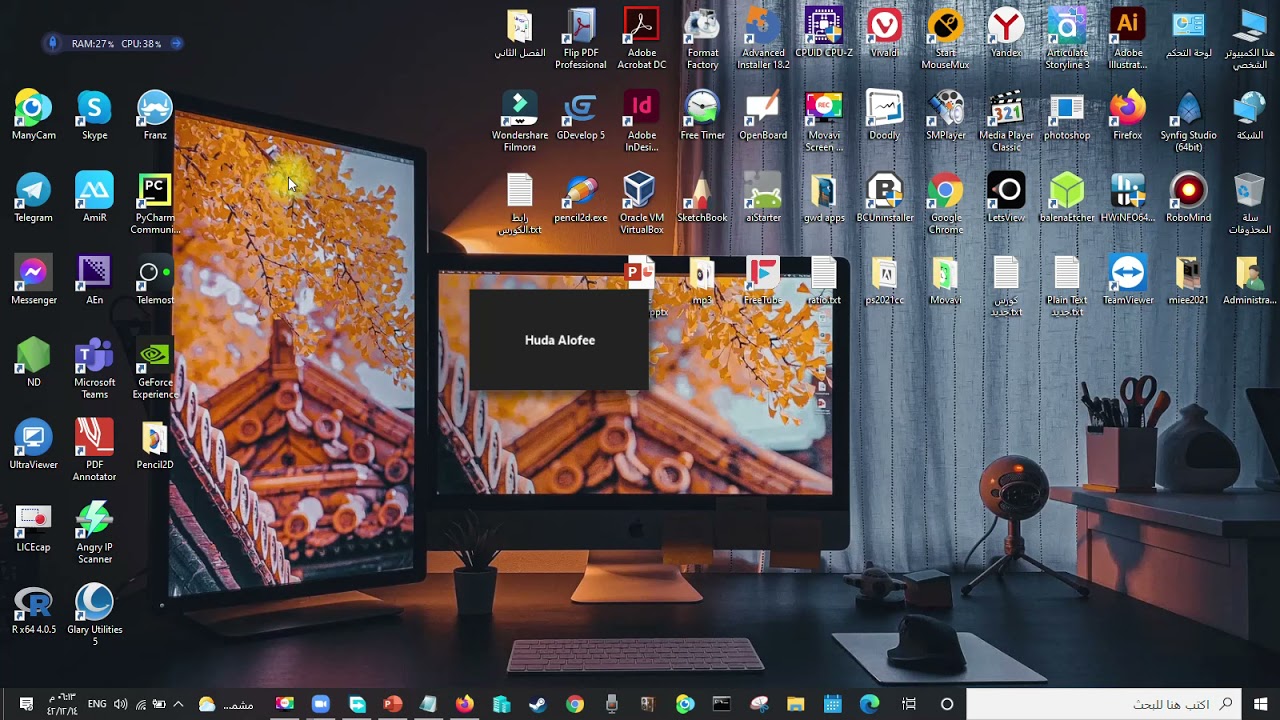1280x720 pixels.
Task: Open Wondershare Filmora shortcut
Action: click(x=520, y=120)
